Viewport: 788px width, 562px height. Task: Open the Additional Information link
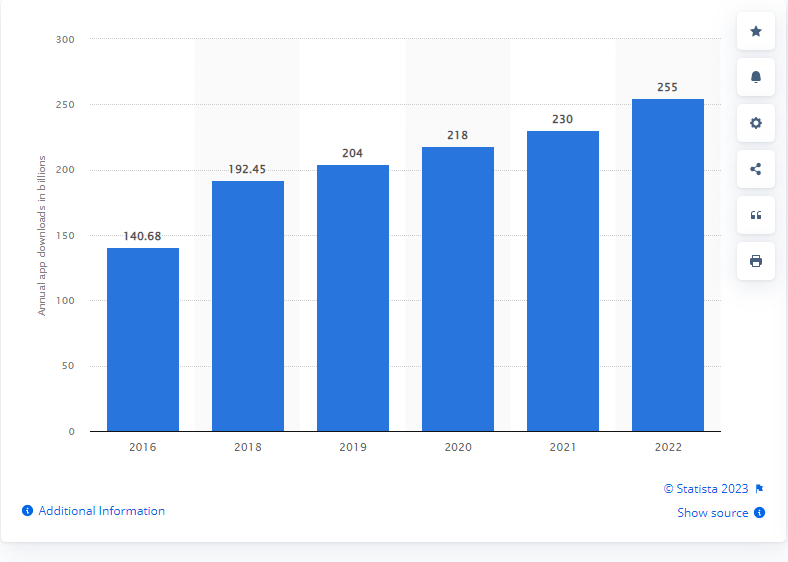pyautogui.click(x=102, y=511)
